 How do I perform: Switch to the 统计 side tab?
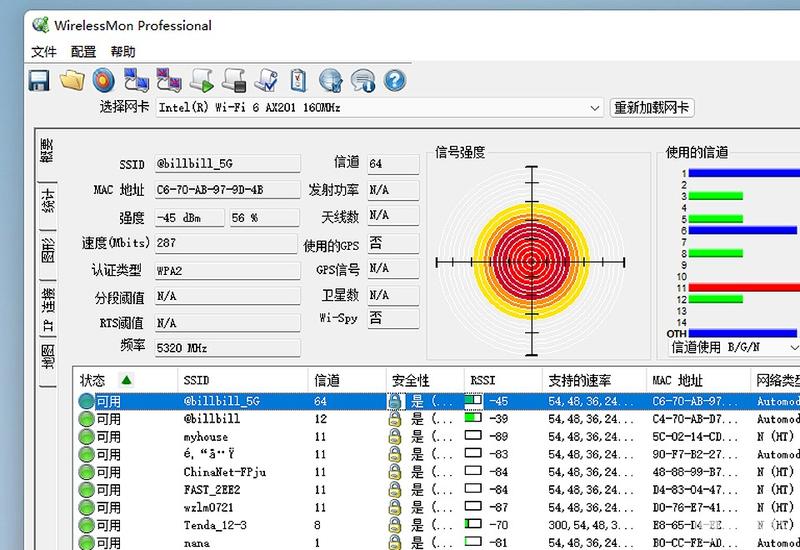click(x=47, y=201)
